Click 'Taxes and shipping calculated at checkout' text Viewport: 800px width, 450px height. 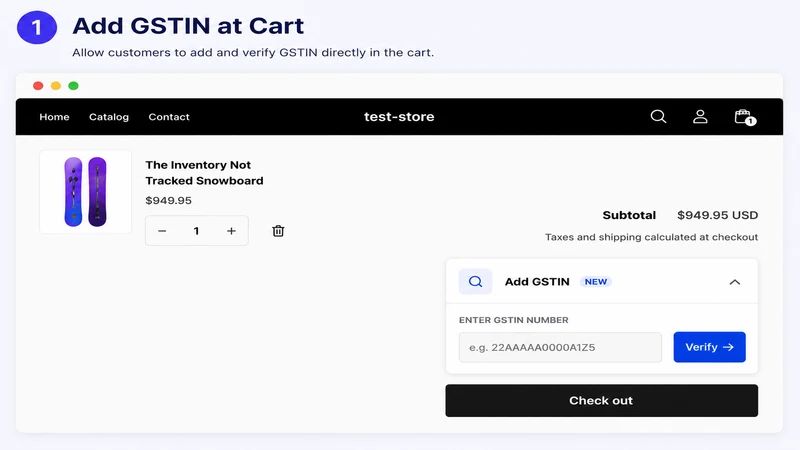[652, 237]
